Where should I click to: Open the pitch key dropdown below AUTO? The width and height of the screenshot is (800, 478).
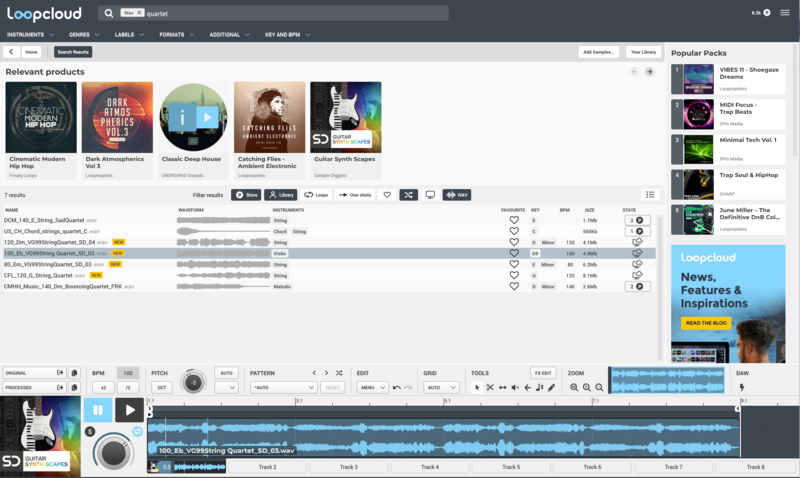click(227, 388)
